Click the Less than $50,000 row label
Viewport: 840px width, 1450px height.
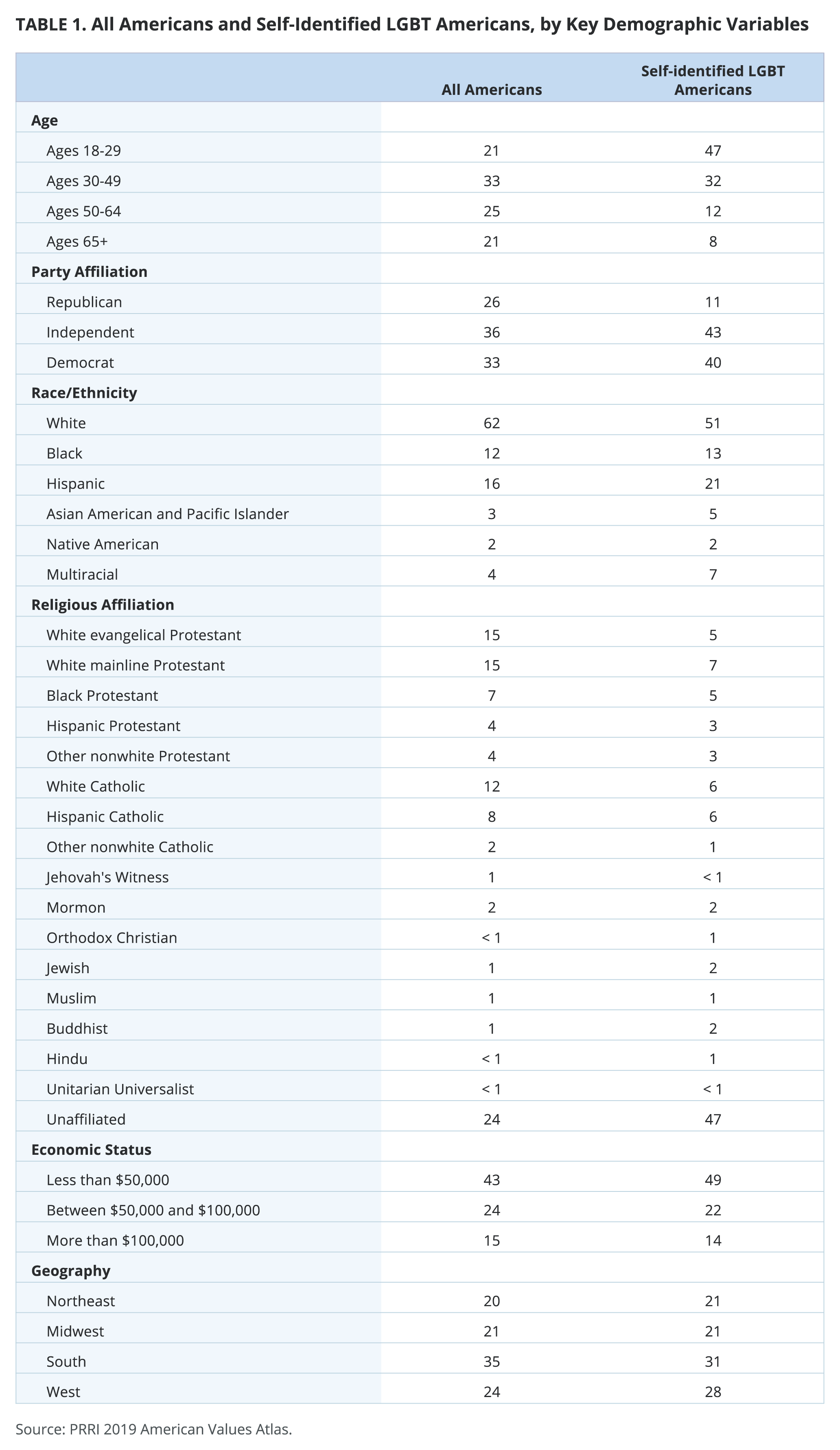point(107,1180)
